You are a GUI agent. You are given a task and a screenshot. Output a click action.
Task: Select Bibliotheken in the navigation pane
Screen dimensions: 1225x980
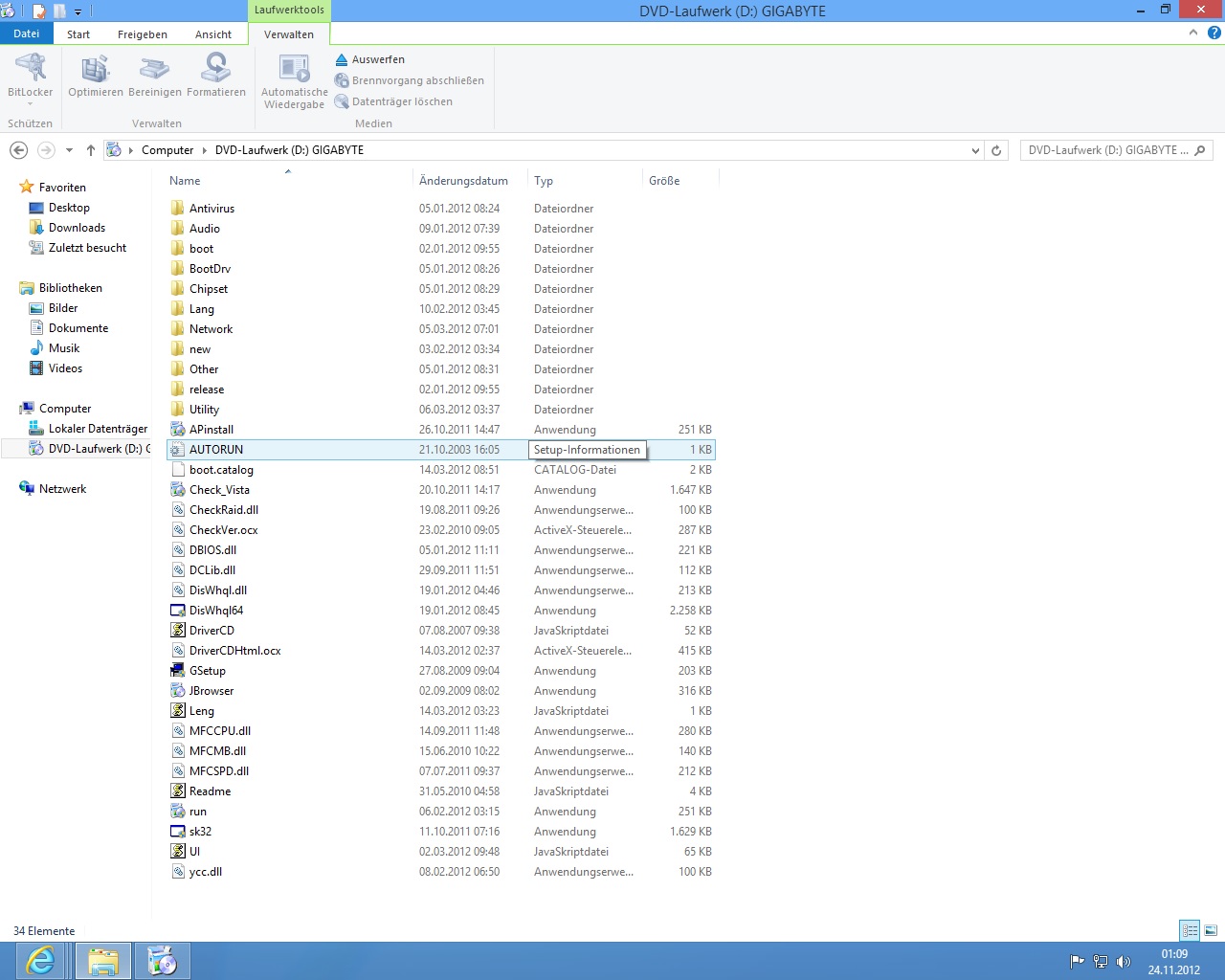point(70,288)
